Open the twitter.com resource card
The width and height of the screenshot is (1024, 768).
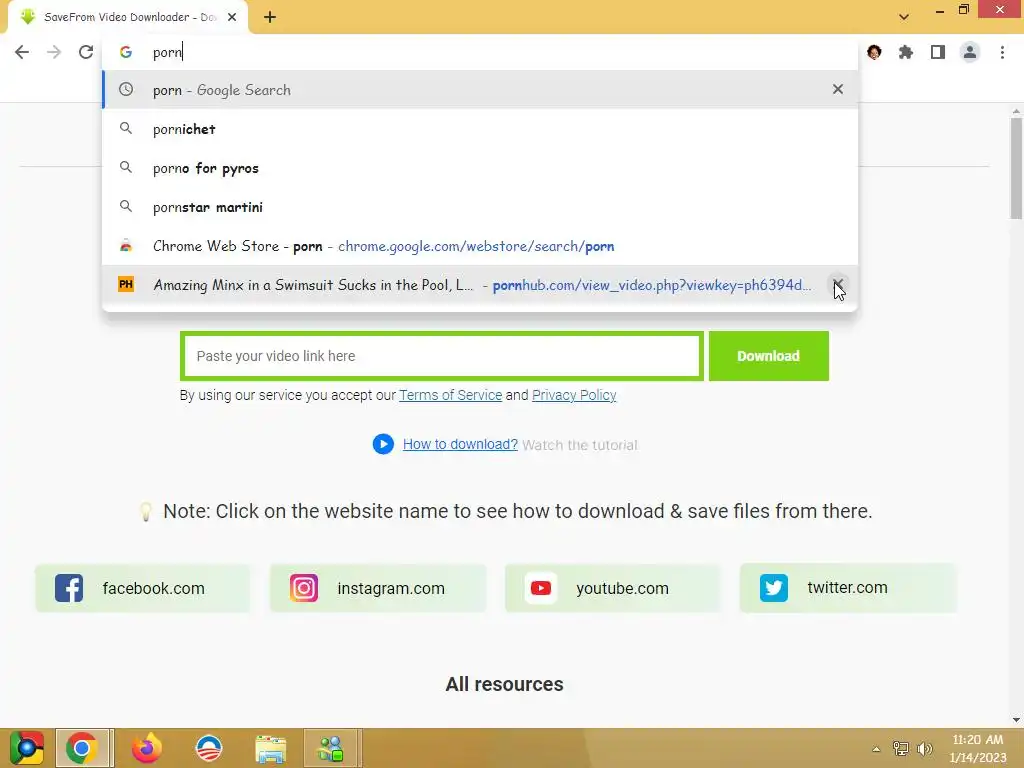tap(848, 588)
